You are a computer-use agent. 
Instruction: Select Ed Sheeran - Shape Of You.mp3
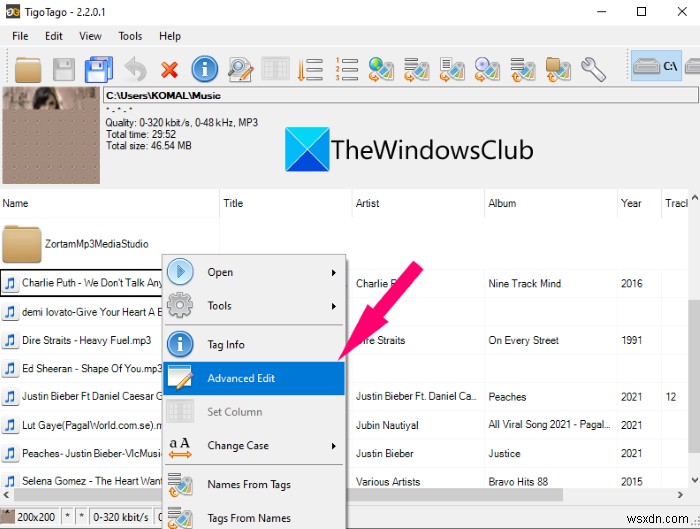pyautogui.click(x=83, y=369)
